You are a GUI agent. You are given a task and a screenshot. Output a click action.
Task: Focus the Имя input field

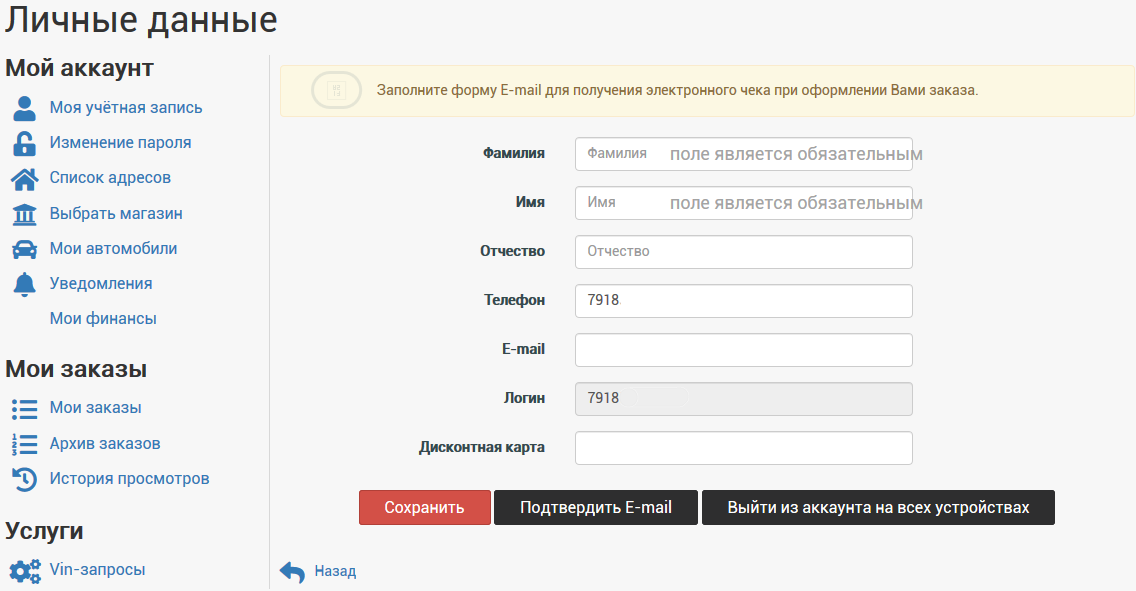[743, 203]
